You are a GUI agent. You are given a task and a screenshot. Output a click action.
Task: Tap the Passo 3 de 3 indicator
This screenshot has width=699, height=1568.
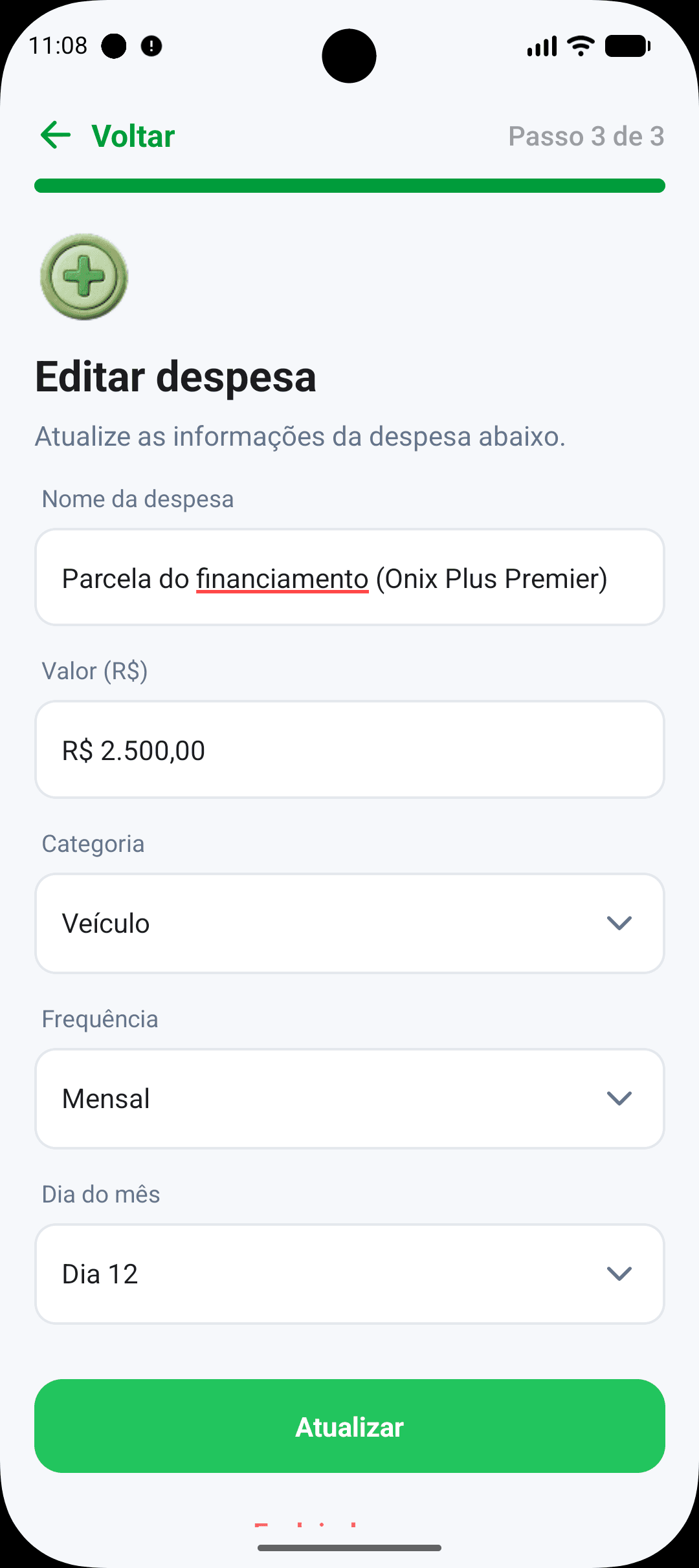tap(586, 136)
